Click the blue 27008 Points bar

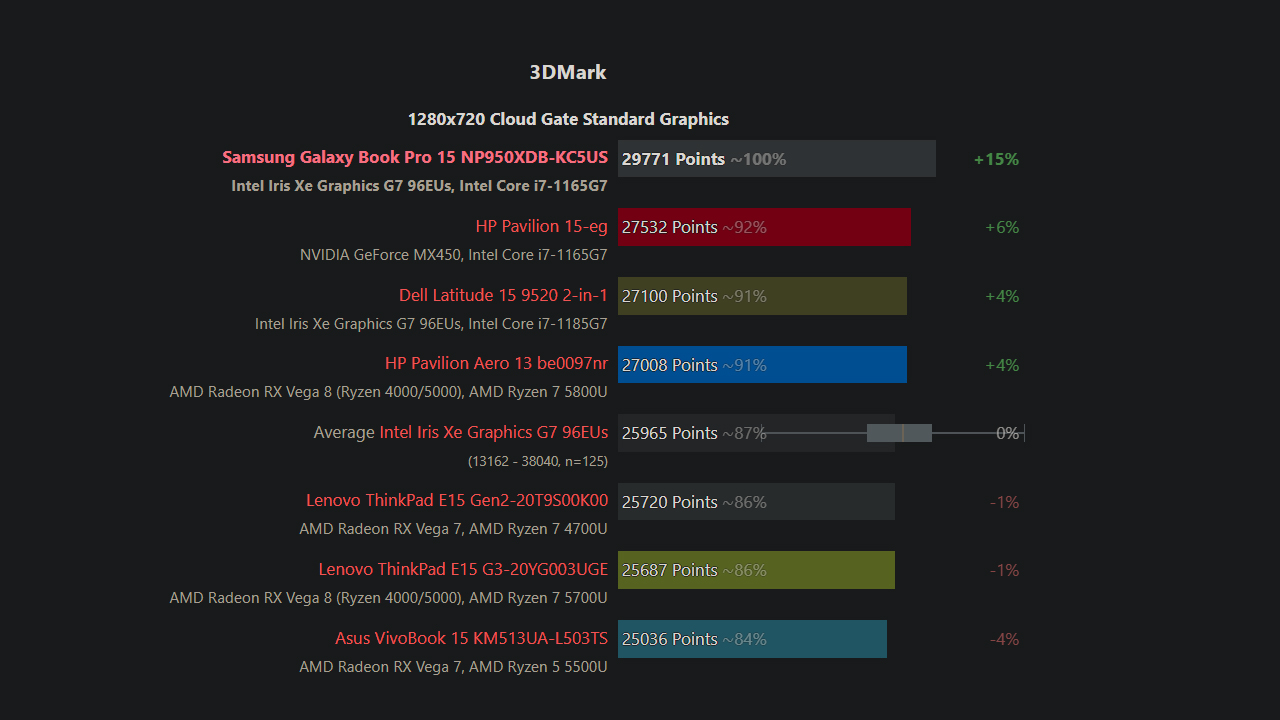762,364
